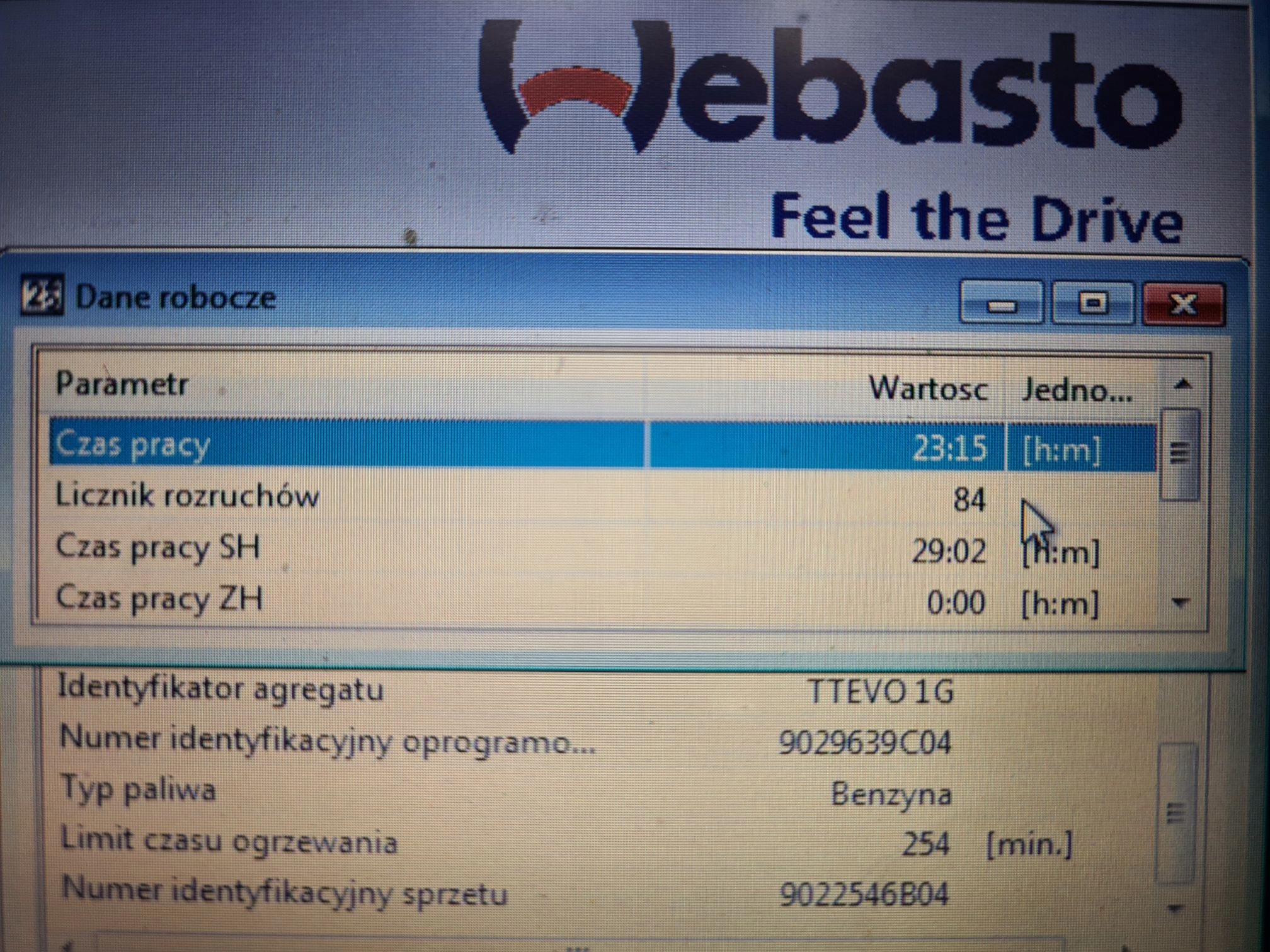This screenshot has width=1270, height=952.
Task: Click the 254 heating limit value
Action: pyautogui.click(x=925, y=844)
